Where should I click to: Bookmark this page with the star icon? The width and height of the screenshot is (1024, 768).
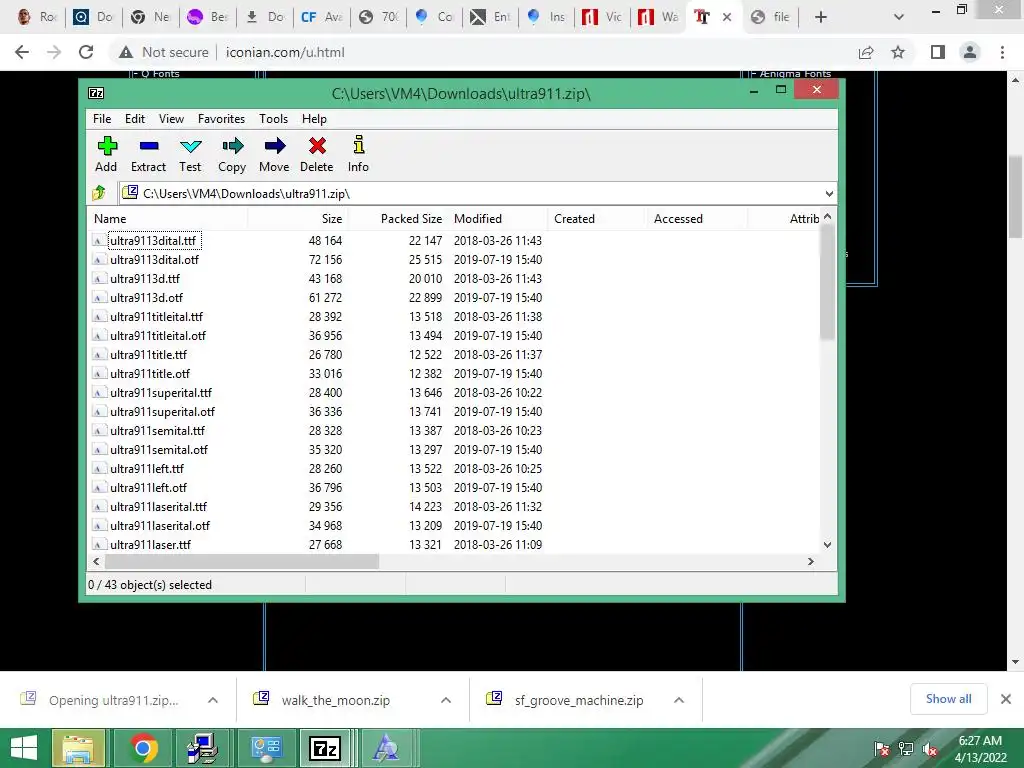click(898, 52)
